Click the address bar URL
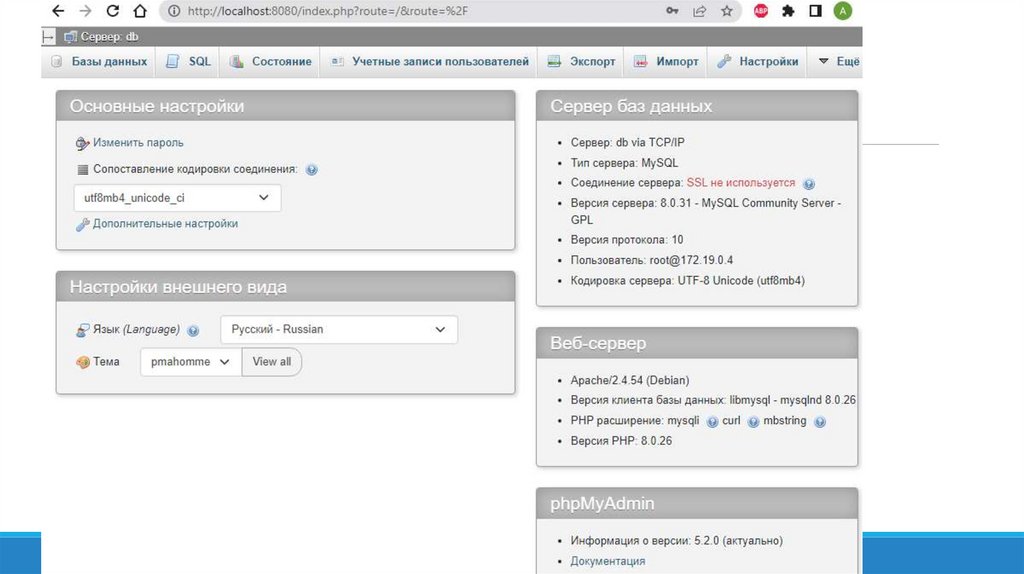This screenshot has height=574, width=1024. 328,11
